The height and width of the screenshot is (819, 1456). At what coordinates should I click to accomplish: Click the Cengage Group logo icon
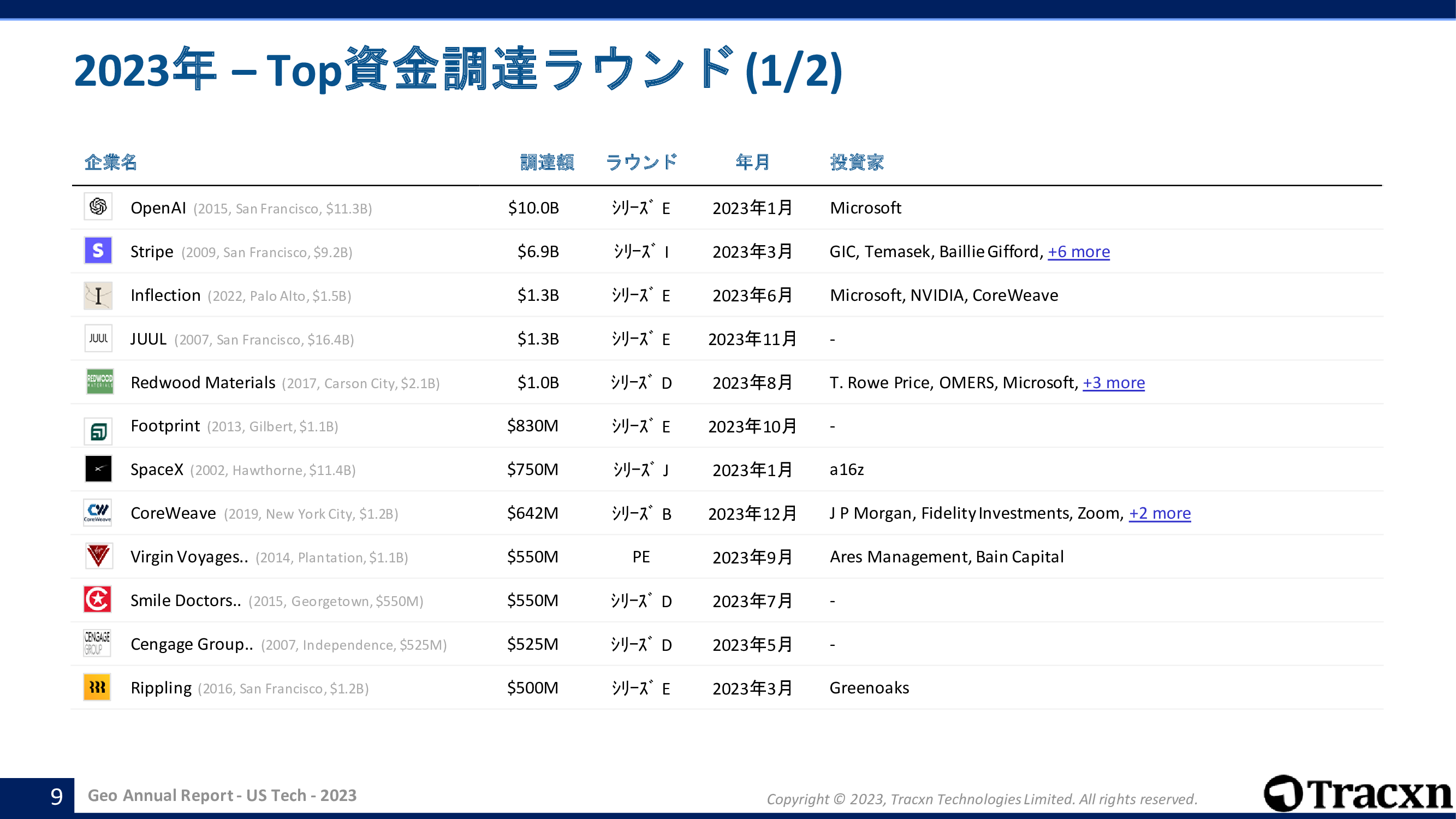click(97, 643)
